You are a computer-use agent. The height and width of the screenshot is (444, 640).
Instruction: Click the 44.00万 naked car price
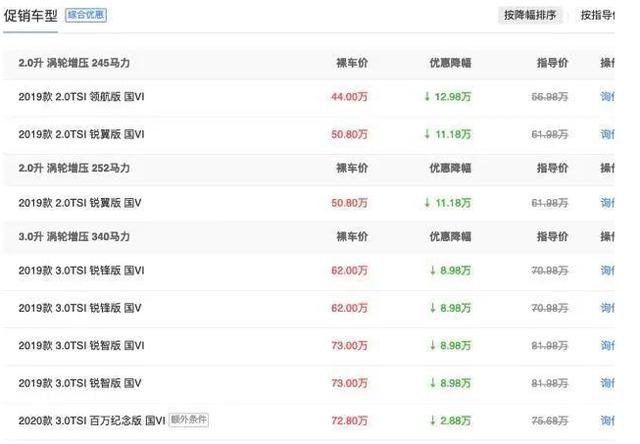pyautogui.click(x=349, y=97)
